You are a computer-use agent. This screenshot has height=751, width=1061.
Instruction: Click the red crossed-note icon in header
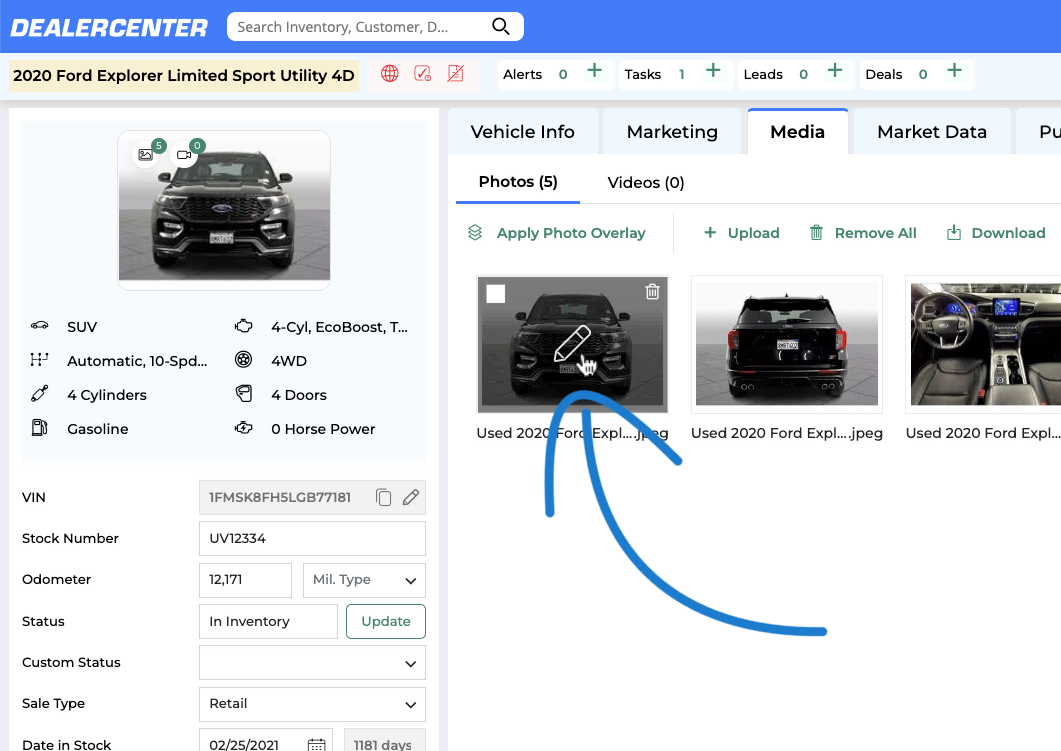click(x=455, y=74)
